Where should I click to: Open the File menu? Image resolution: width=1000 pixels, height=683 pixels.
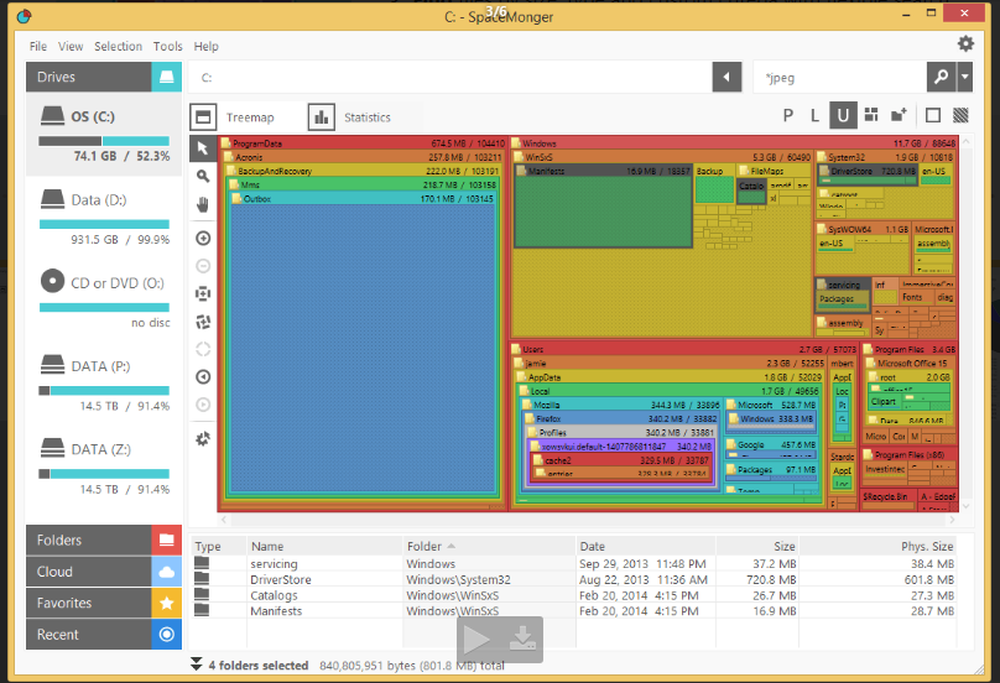pyautogui.click(x=38, y=46)
